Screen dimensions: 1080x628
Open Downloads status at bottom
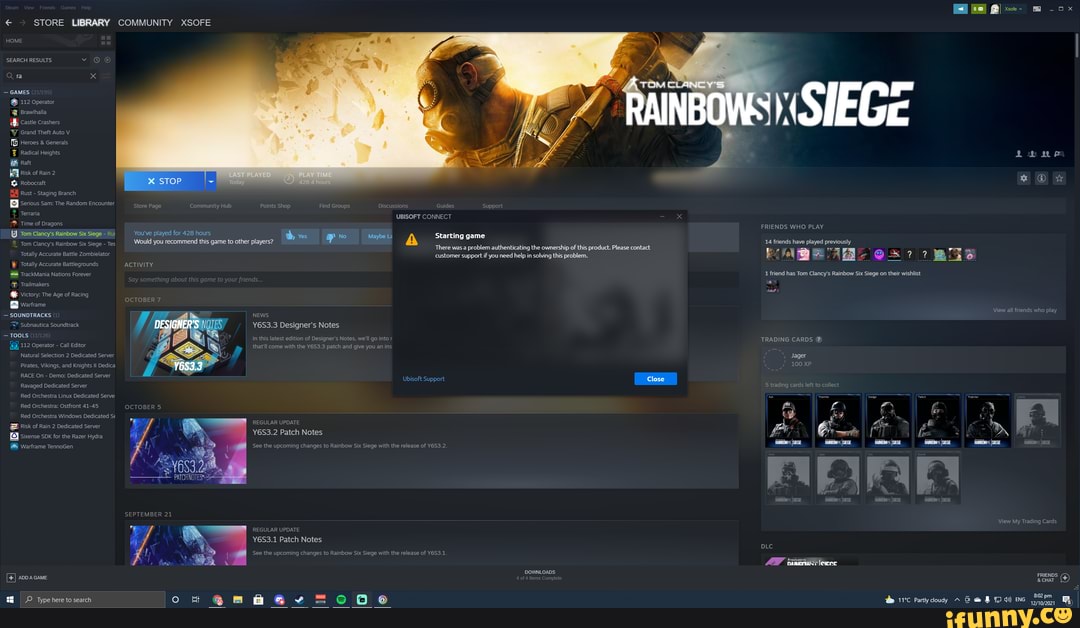[539, 575]
